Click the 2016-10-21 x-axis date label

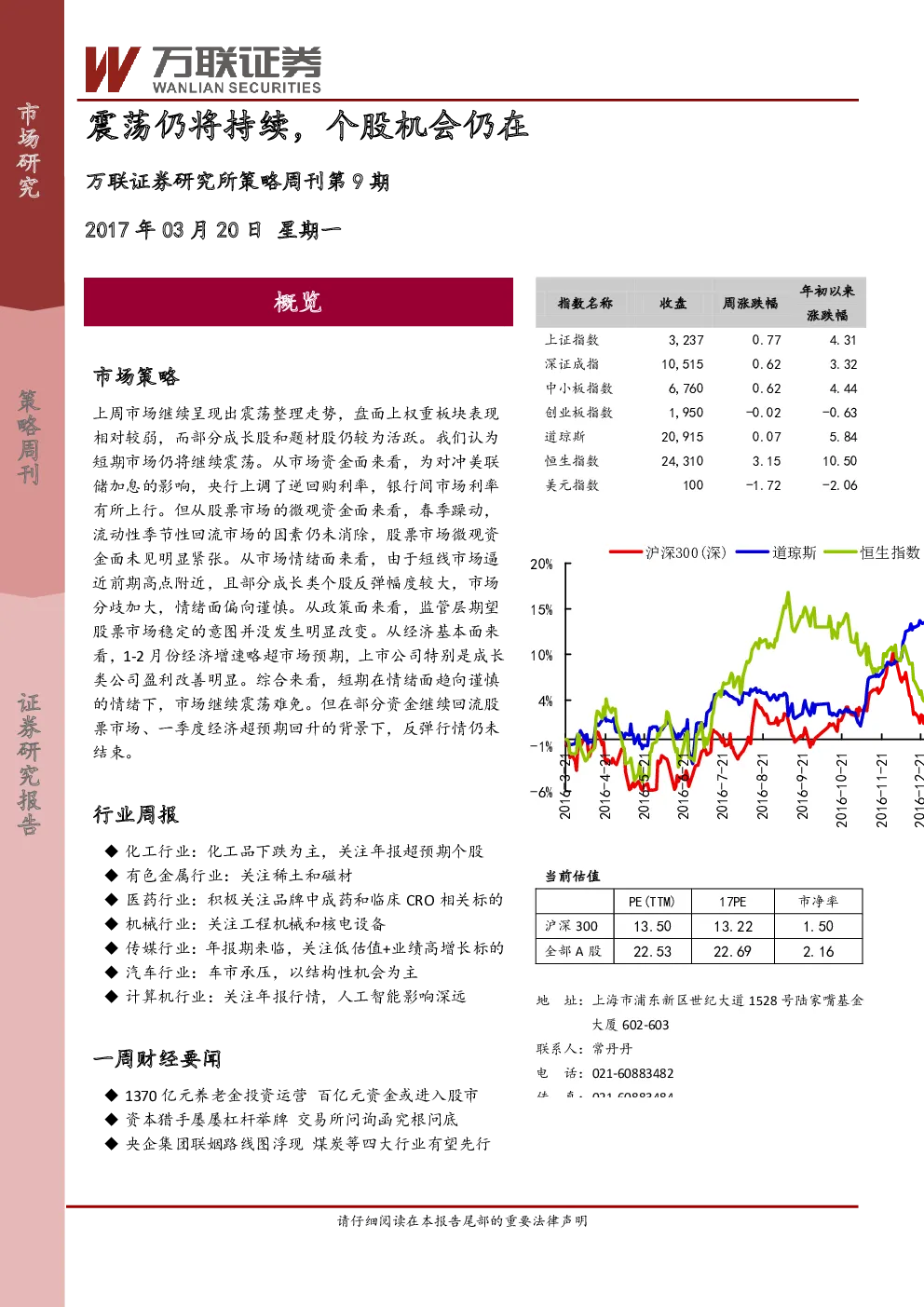pos(842,790)
